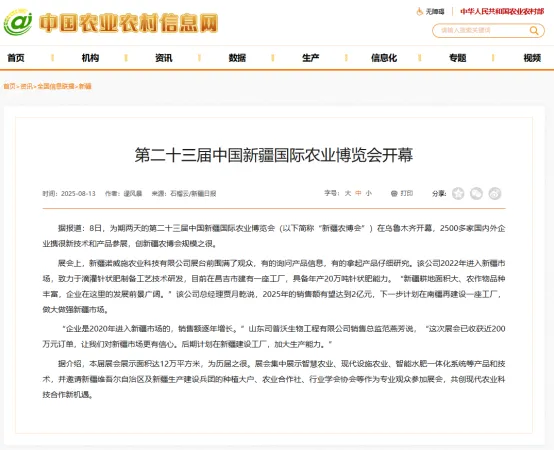This screenshot has width=554, height=450.
Task: Open the 数据 navigation menu item
Action: (x=237, y=58)
